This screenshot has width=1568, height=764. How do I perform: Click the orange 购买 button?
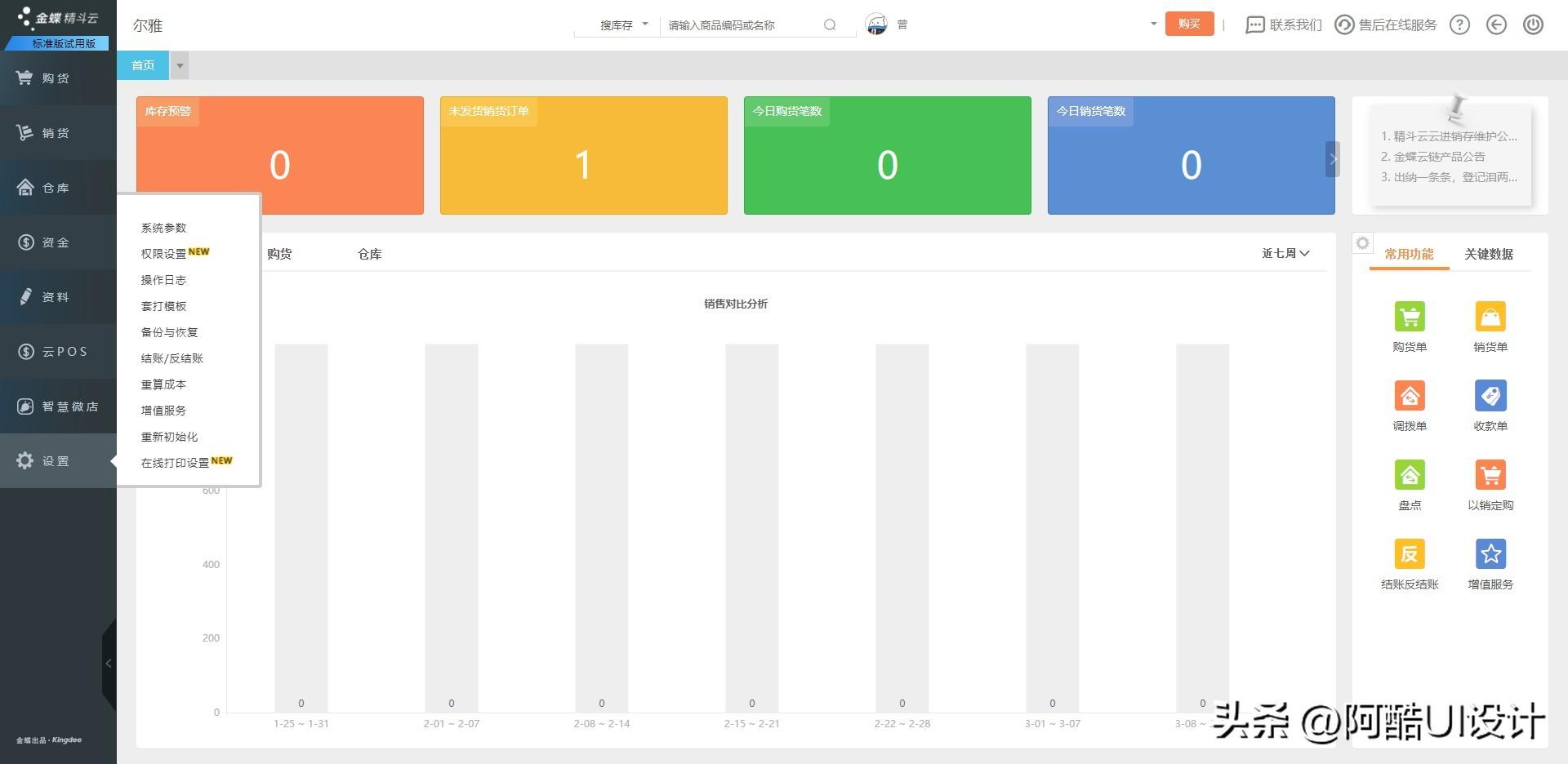tap(1189, 24)
